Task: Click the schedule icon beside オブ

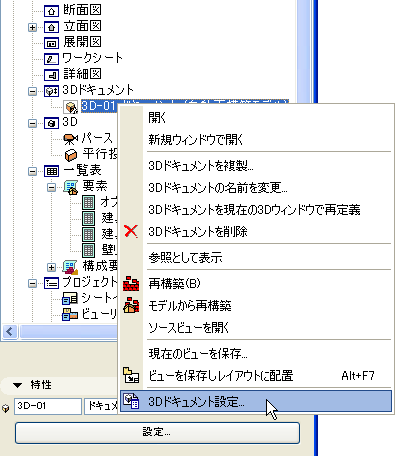Action: pos(88,203)
